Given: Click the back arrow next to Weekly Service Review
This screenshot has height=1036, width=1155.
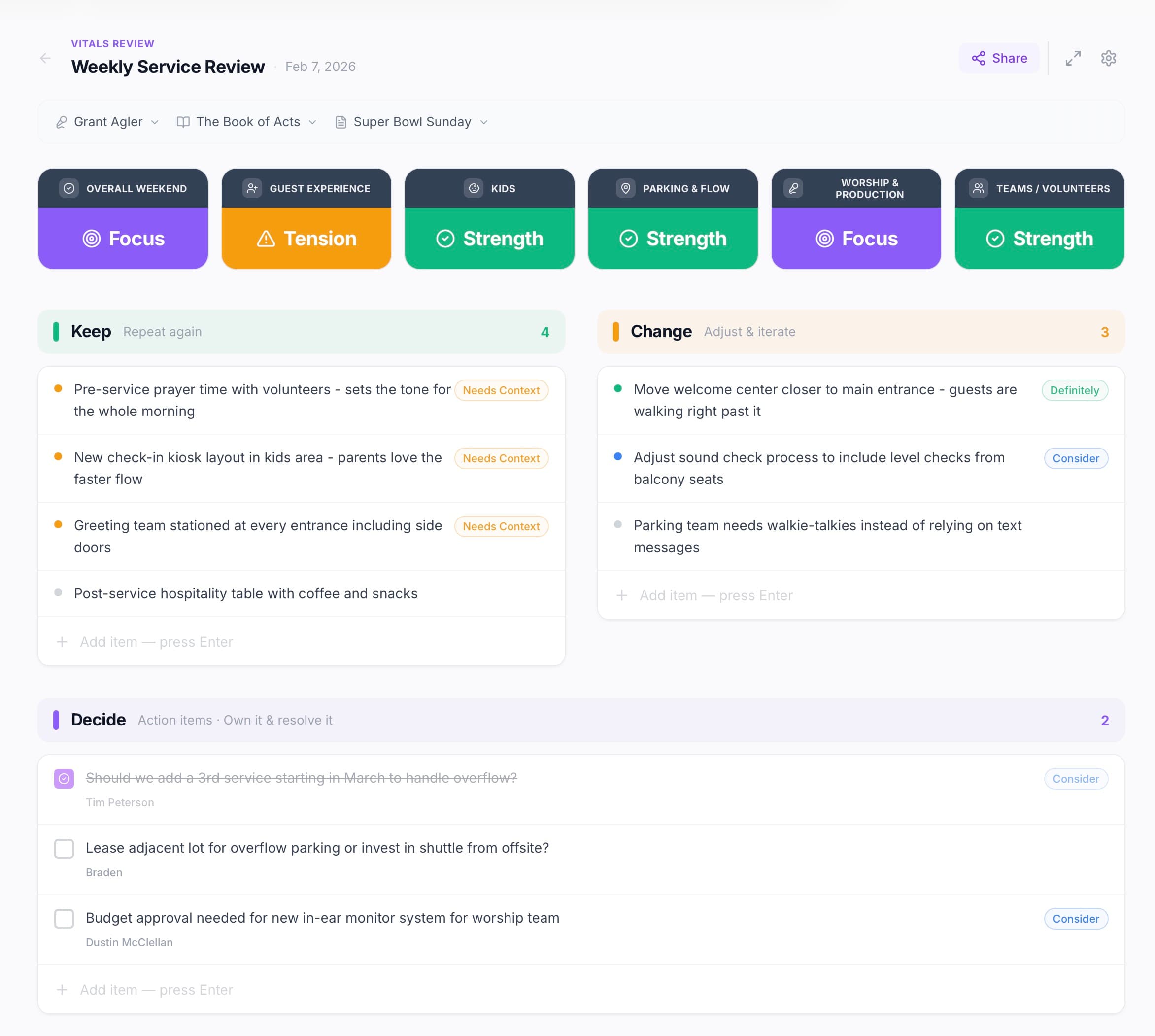Looking at the screenshot, I should (x=46, y=58).
